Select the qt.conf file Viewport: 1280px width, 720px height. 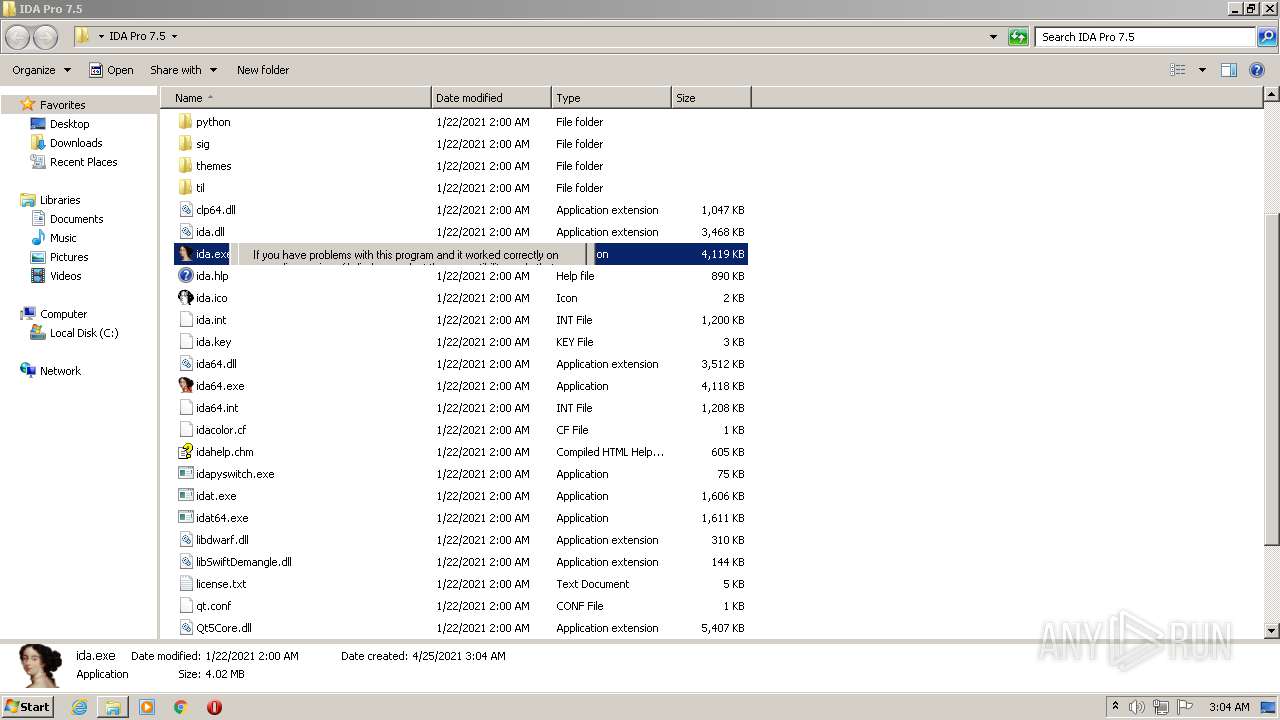[x=213, y=606]
